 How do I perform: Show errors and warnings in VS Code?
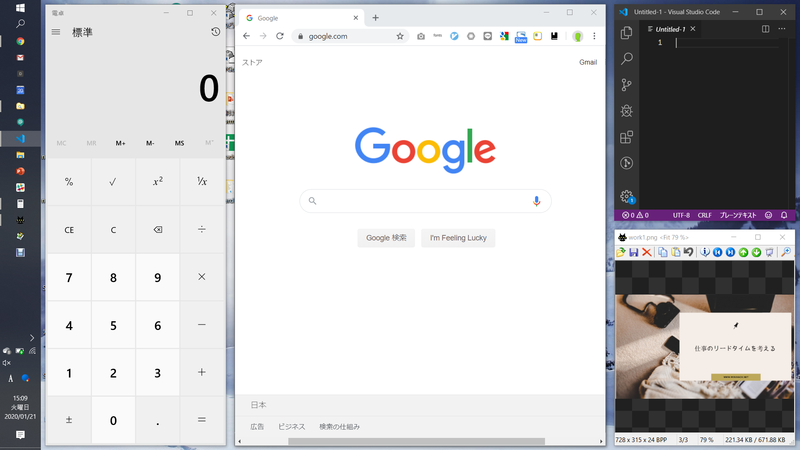(x=635, y=215)
